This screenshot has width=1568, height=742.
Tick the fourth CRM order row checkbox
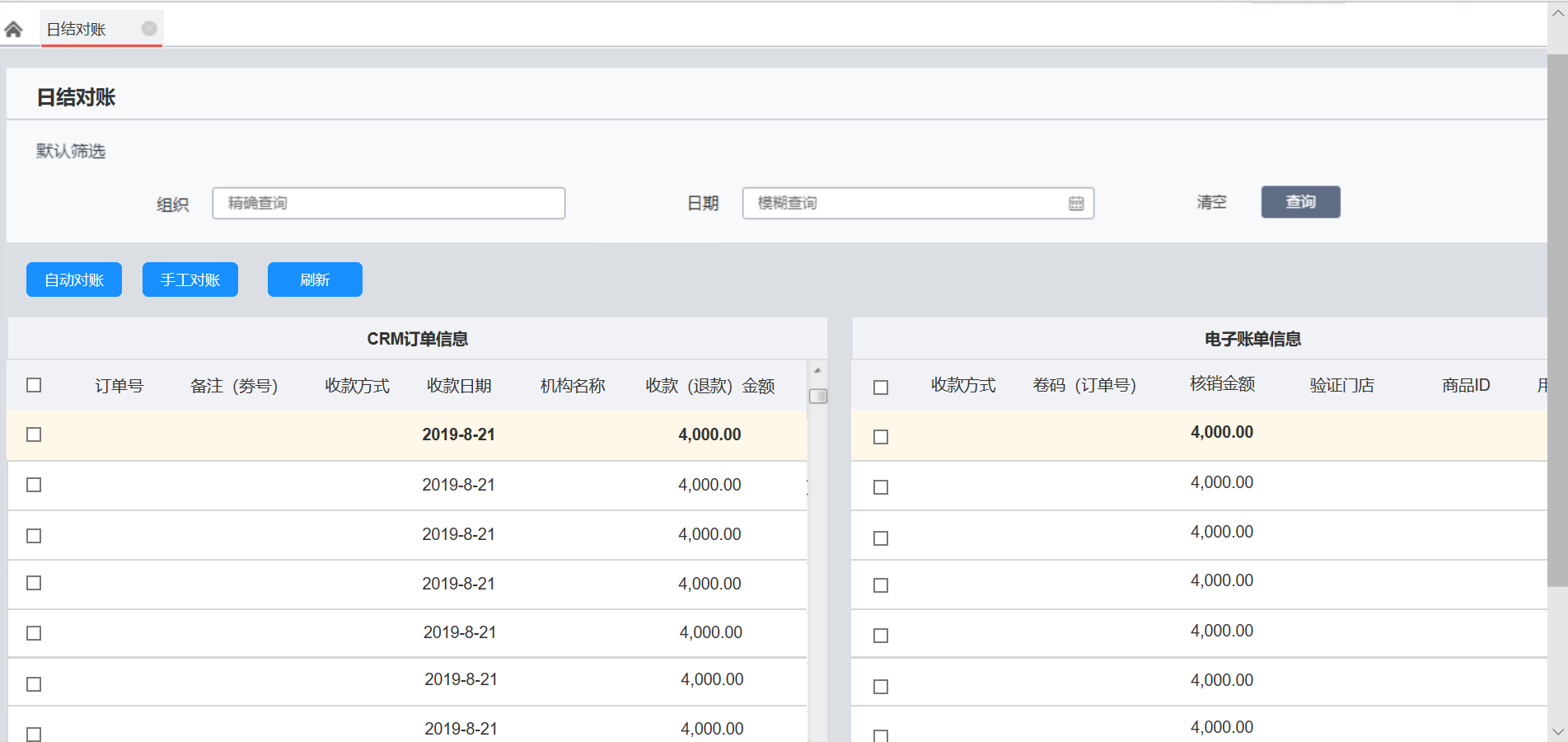coord(34,583)
